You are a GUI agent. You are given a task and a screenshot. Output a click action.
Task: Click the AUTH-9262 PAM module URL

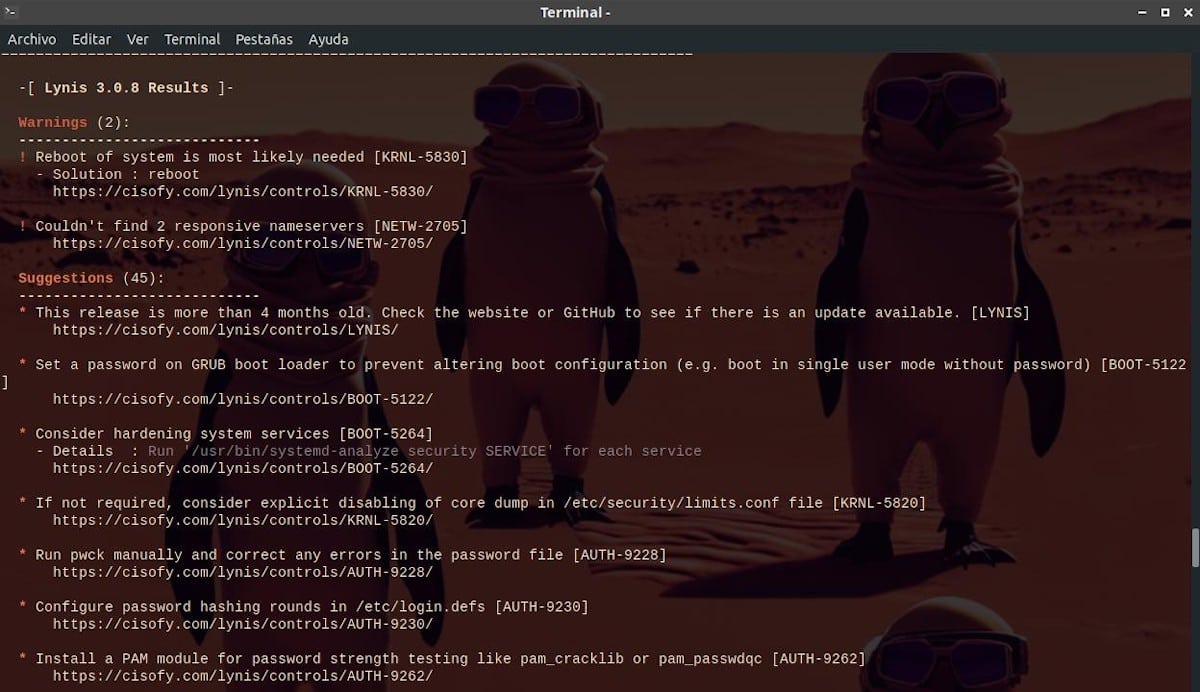[242, 676]
